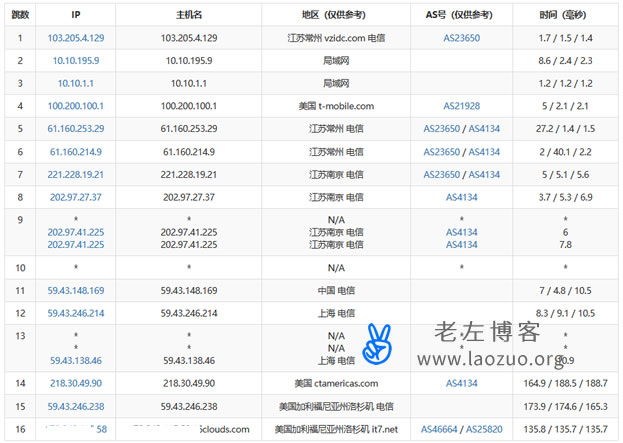Click the 时间 (毫秒) column header
Screen dimensions: 623x443
point(564,15)
